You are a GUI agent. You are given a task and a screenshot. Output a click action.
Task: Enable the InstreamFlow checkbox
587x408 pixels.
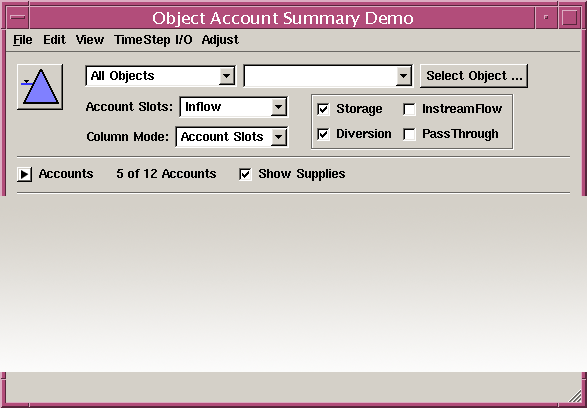pyautogui.click(x=409, y=109)
